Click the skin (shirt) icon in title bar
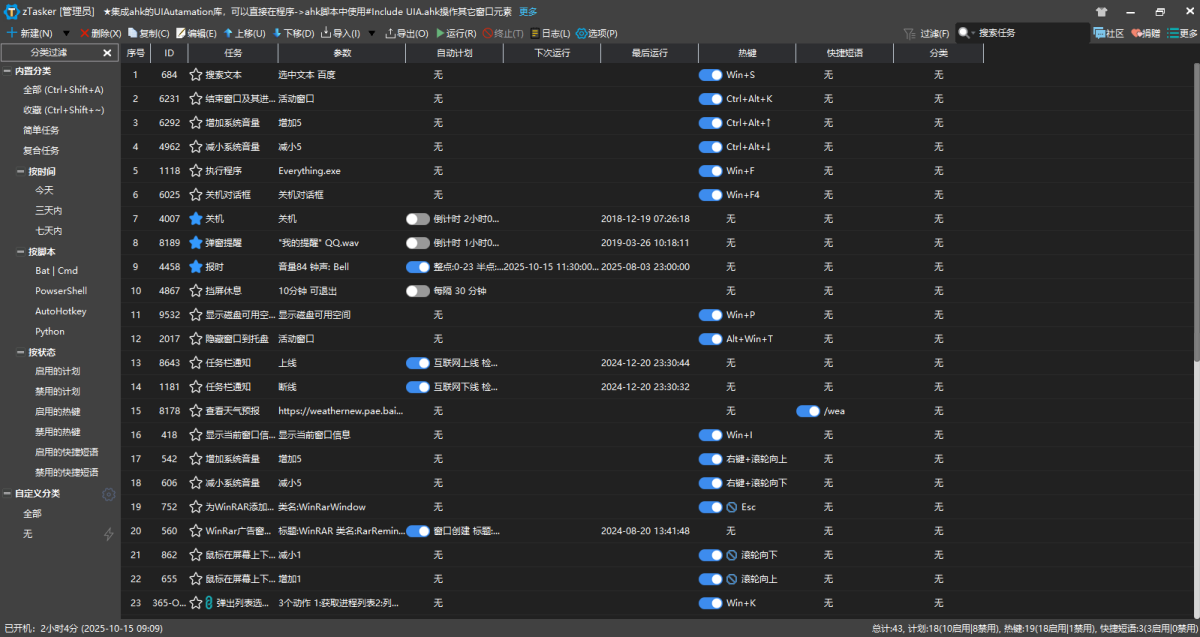Viewport: 1200px width, 637px height. coord(1101,12)
